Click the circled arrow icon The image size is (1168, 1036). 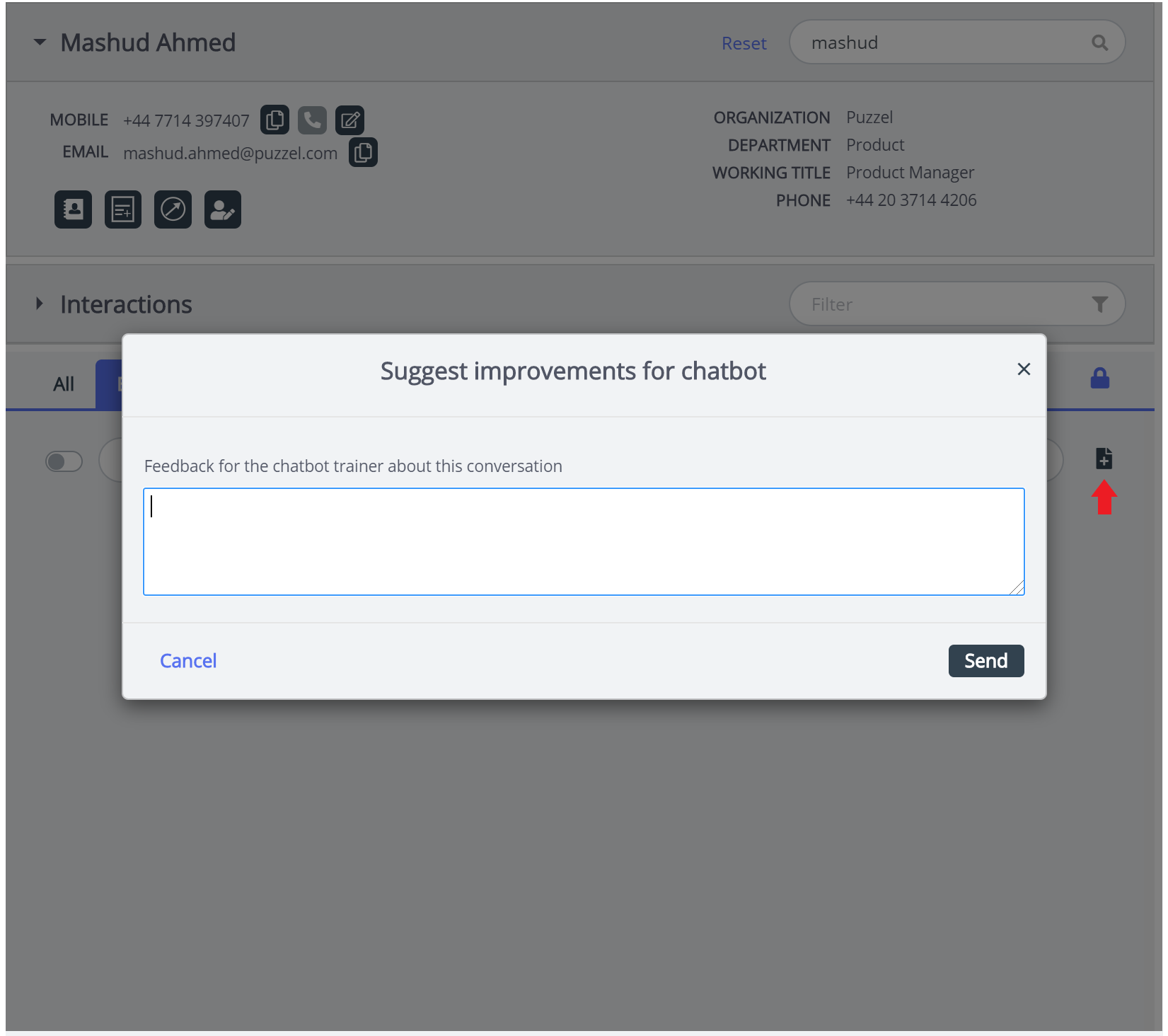[173, 209]
